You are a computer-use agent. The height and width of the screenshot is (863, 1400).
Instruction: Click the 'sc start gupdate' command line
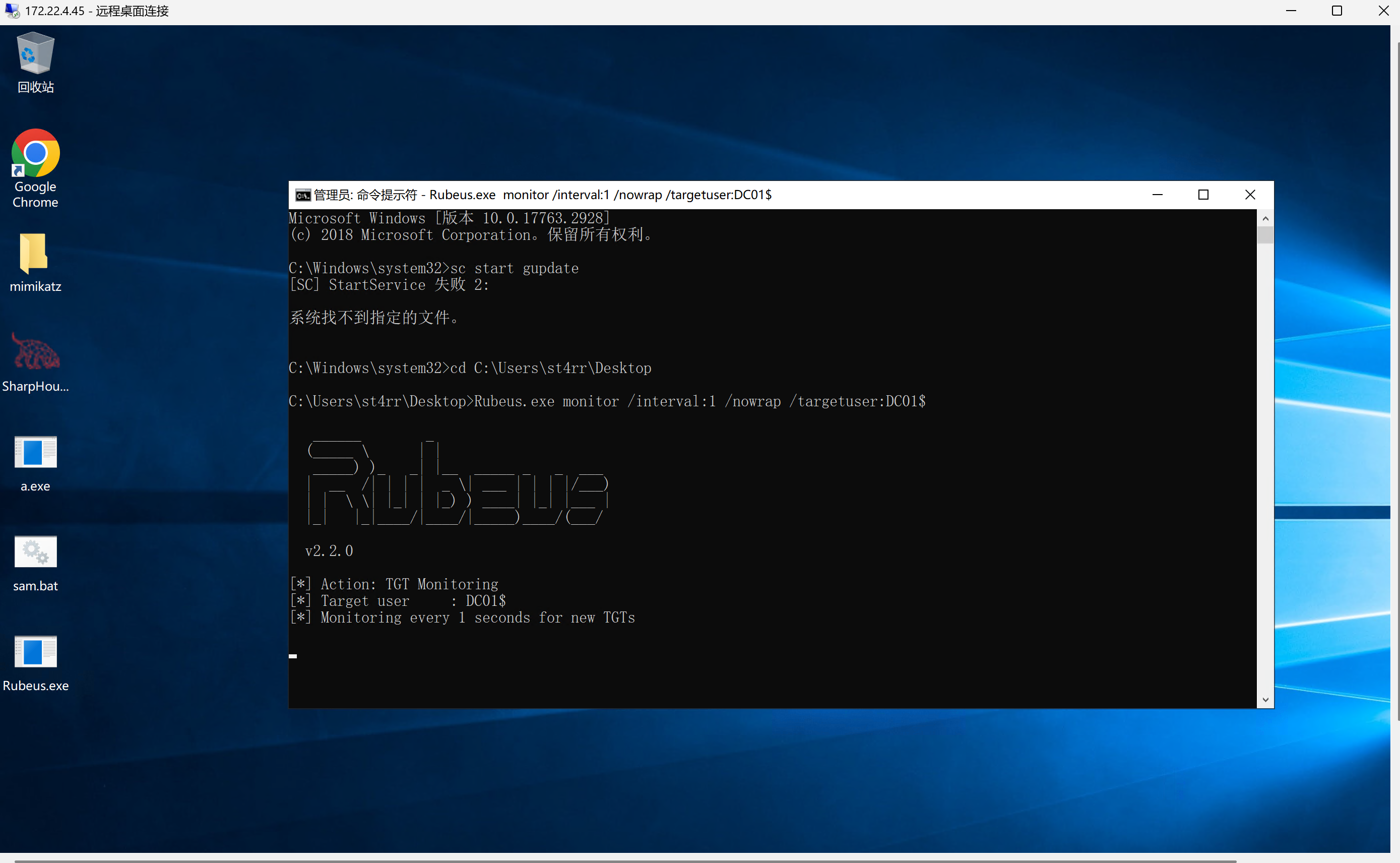[x=433, y=268]
